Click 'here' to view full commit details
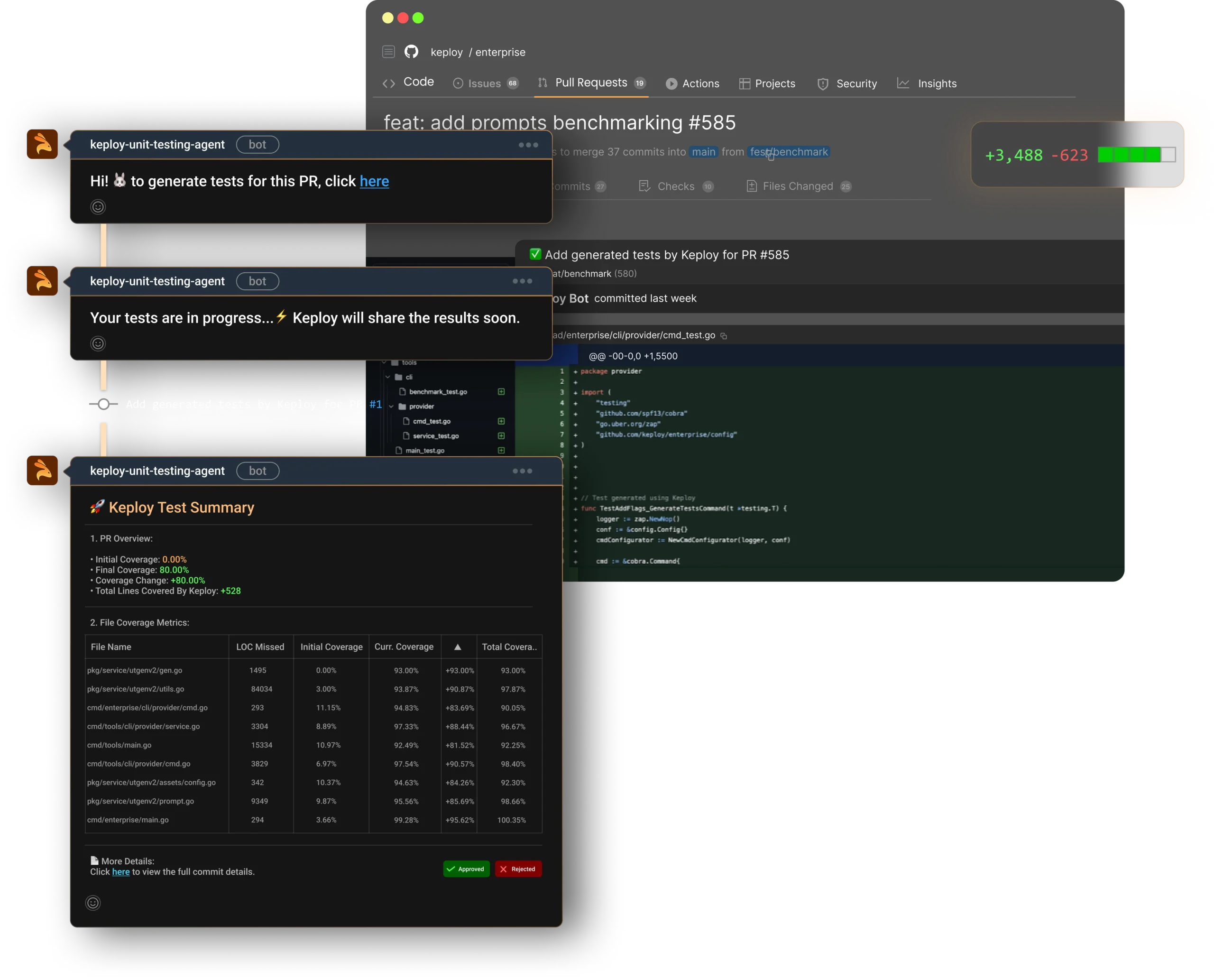 tap(121, 872)
